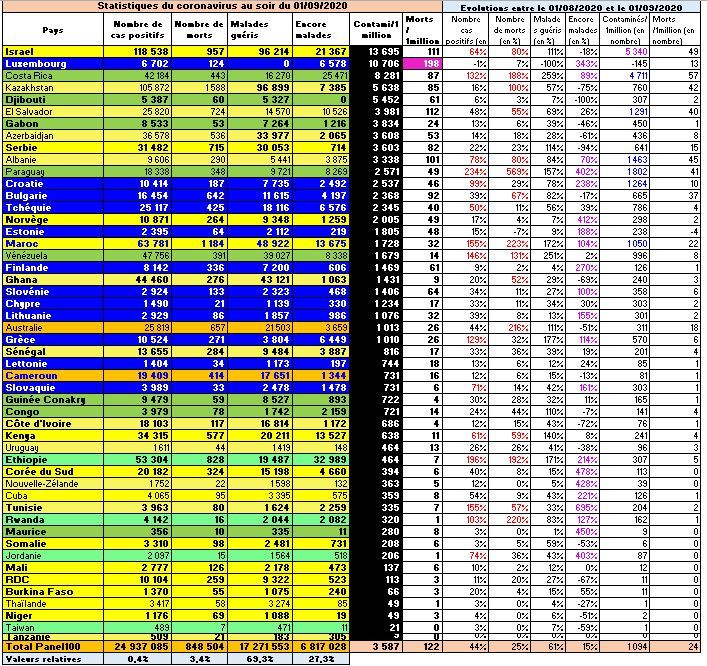Click the Sénégal cell
707x666 pixels.
coord(53,352)
